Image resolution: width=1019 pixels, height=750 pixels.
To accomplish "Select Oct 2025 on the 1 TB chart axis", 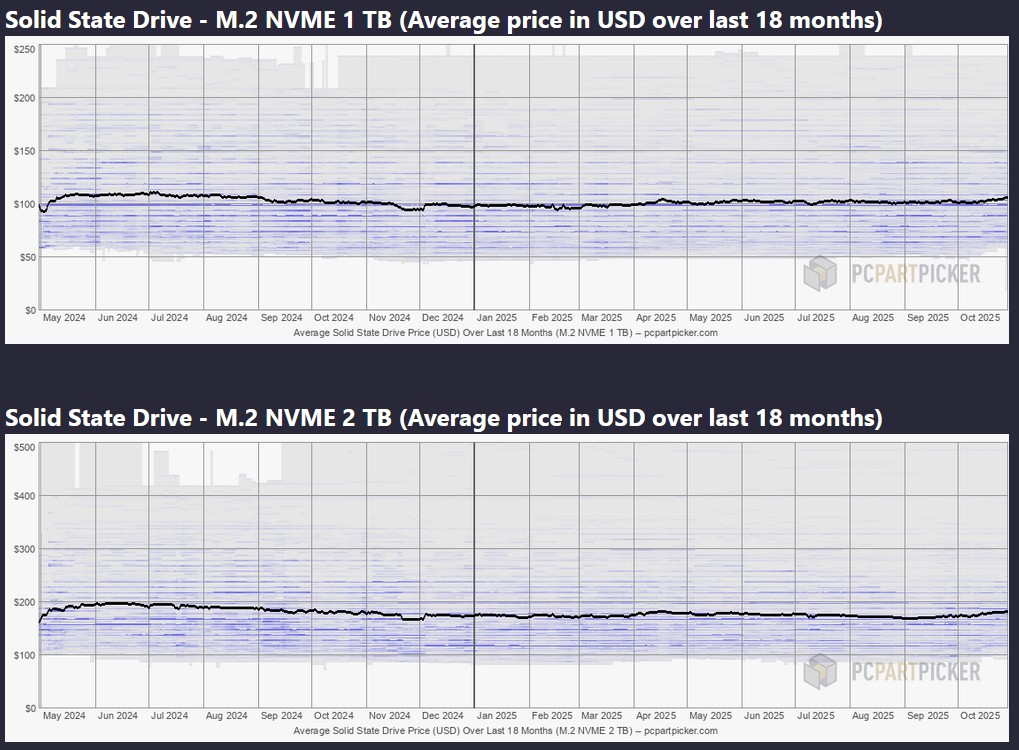I will click(x=981, y=318).
